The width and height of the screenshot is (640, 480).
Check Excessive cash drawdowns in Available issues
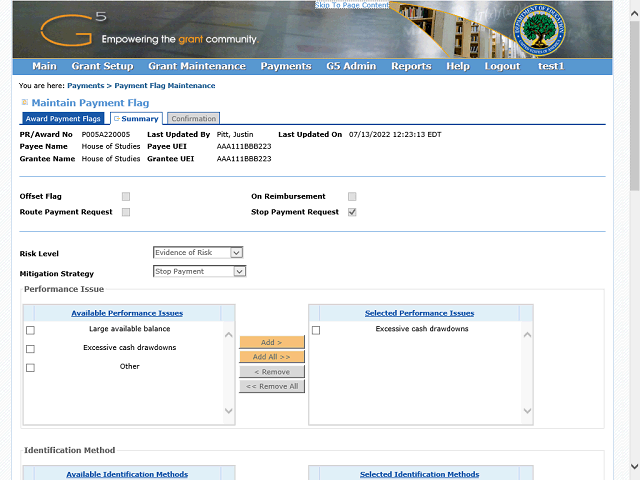click(x=30, y=349)
